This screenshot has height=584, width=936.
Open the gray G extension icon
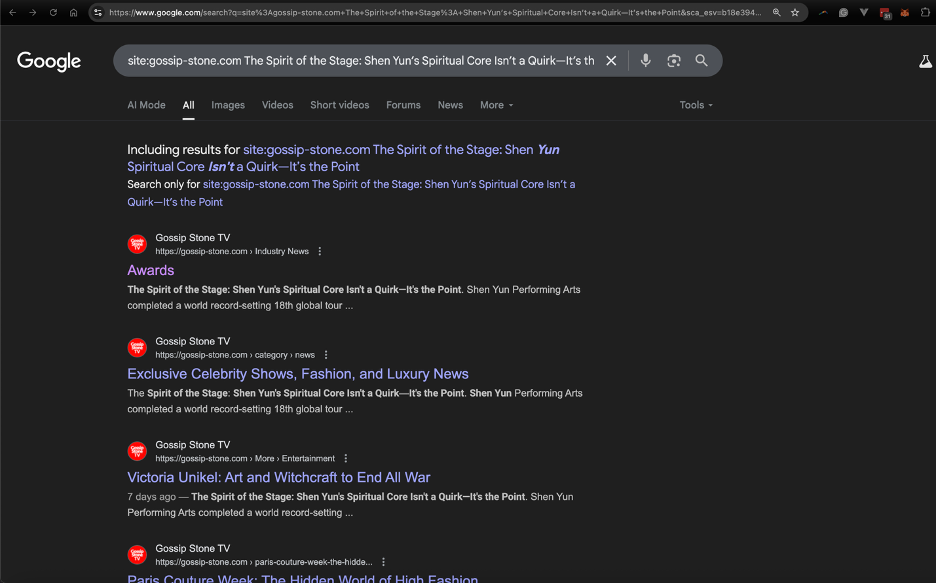pyautogui.click(x=843, y=12)
